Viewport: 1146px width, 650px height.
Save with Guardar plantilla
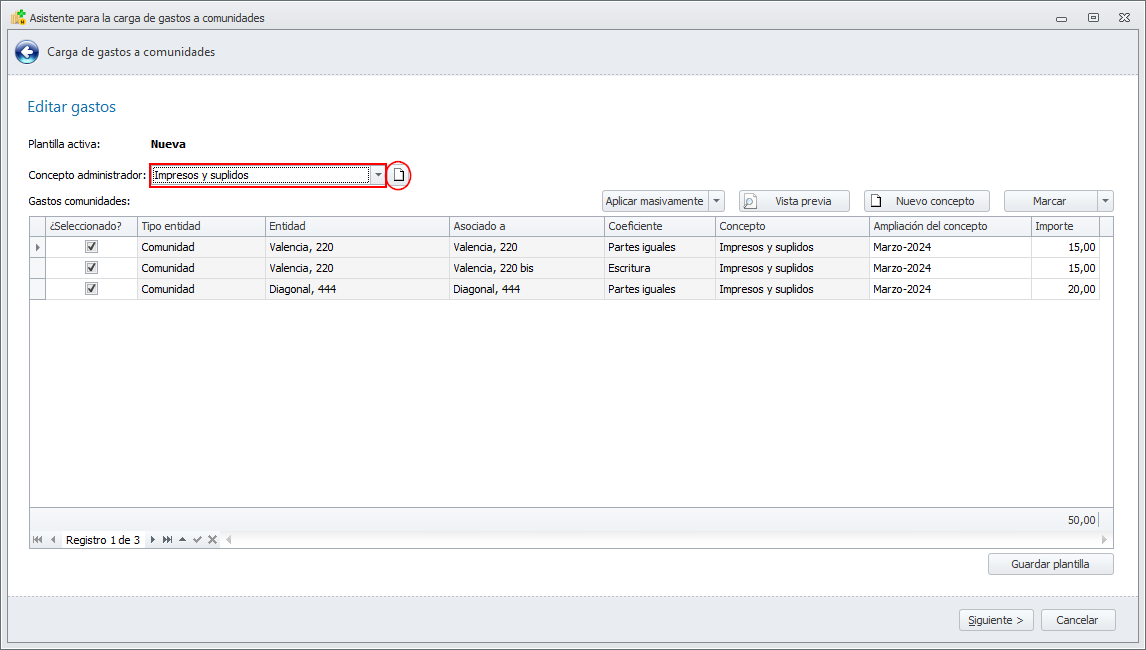tap(1050, 564)
